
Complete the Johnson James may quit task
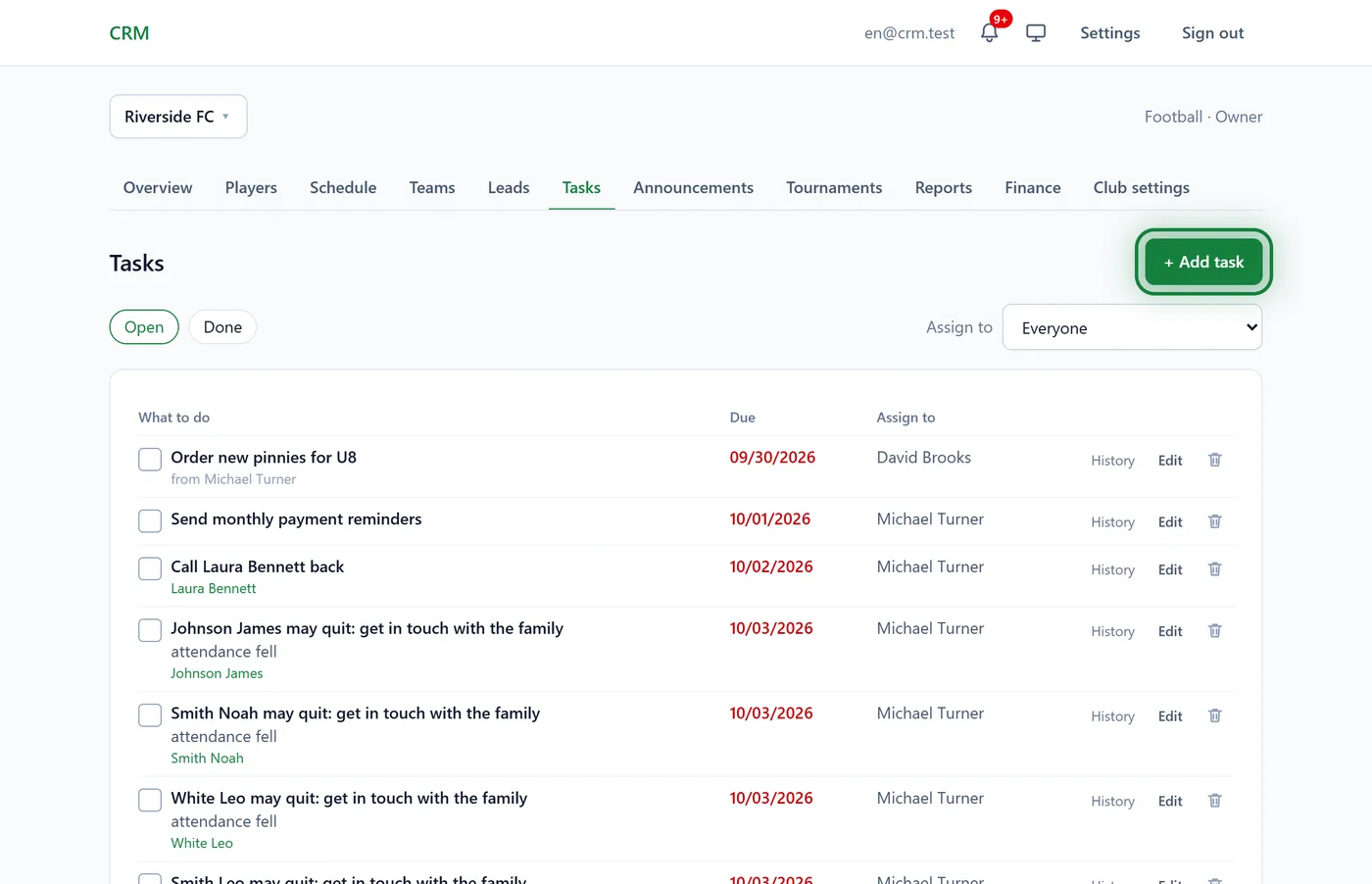pos(150,630)
